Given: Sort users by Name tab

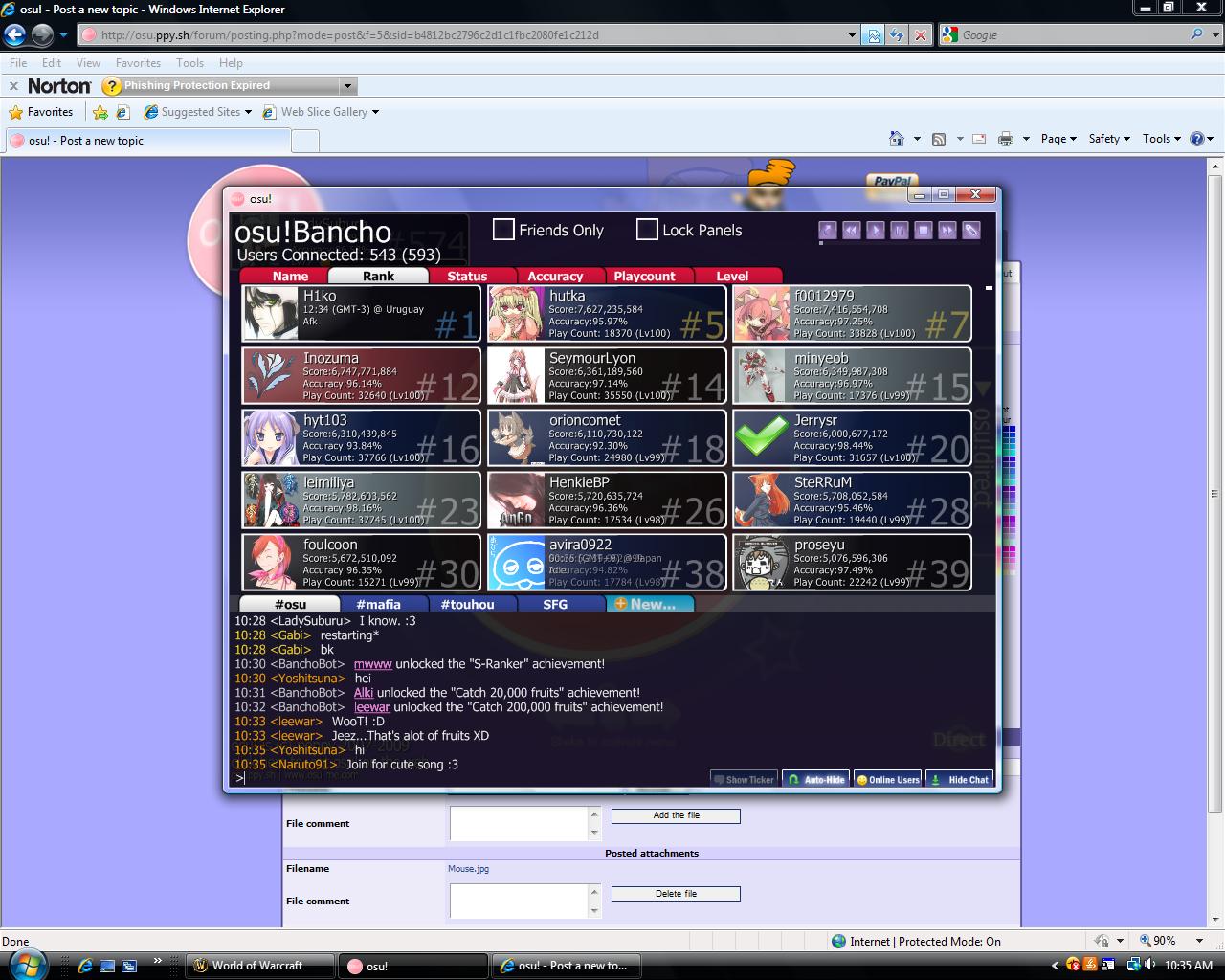Looking at the screenshot, I should [x=290, y=276].
